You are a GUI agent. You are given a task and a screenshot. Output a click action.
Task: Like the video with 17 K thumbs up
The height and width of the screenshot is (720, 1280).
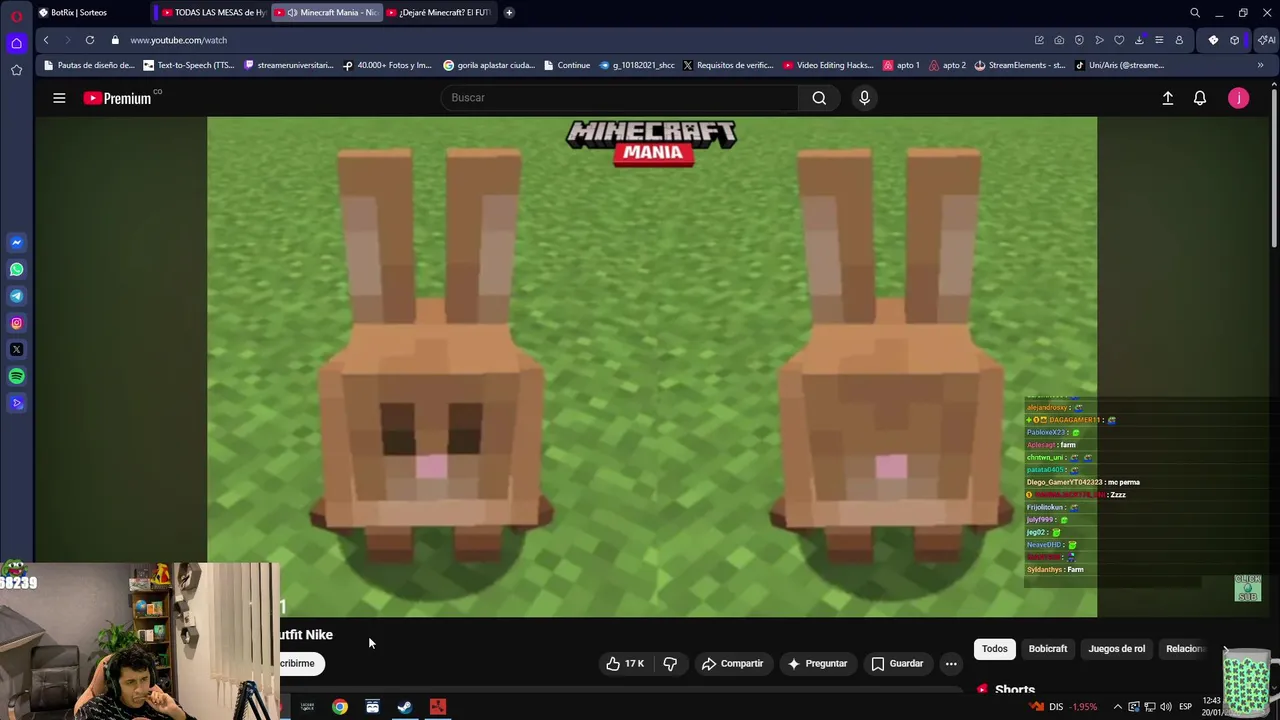(626, 664)
